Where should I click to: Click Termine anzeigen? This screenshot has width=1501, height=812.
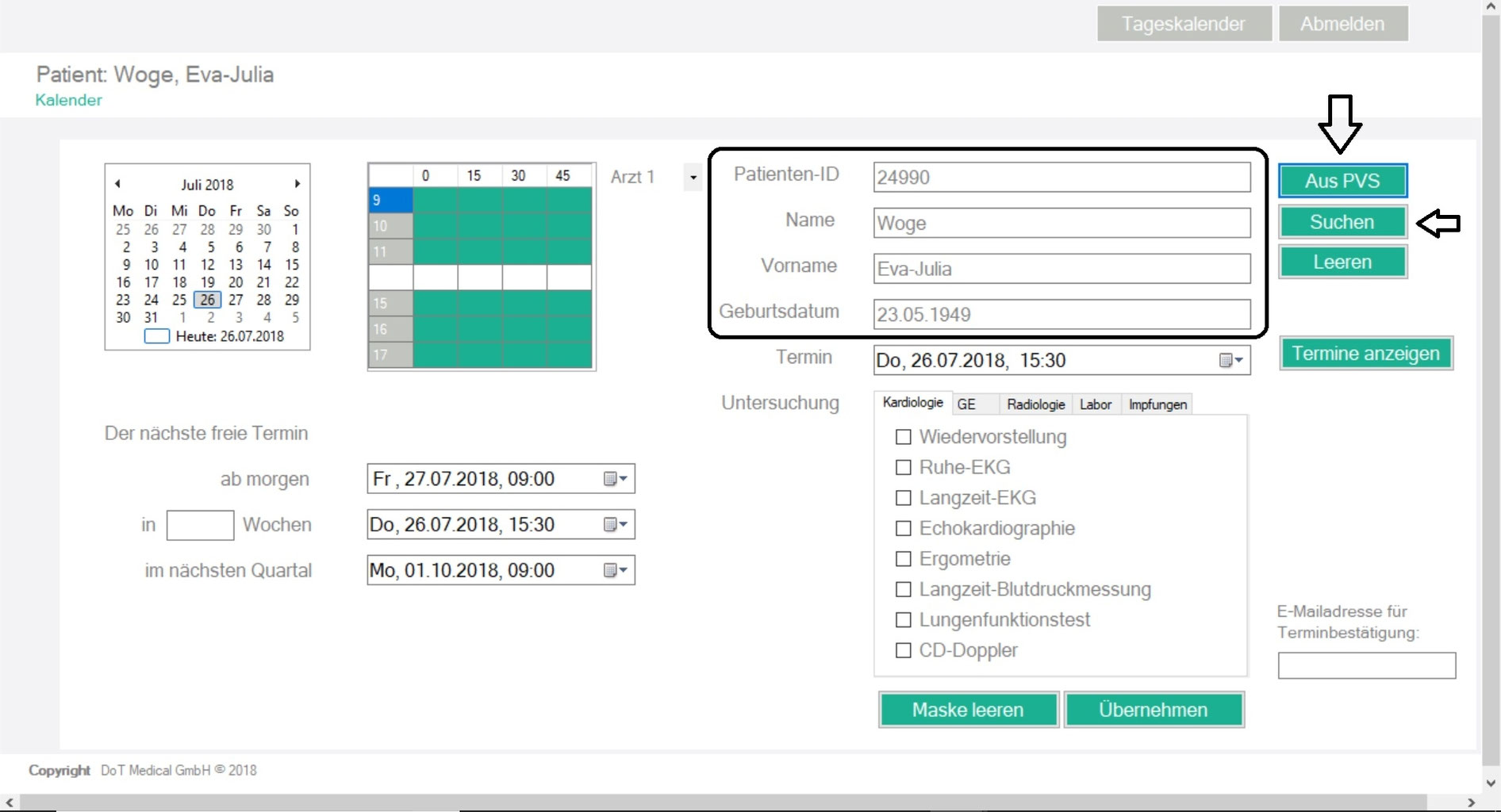coord(1365,354)
